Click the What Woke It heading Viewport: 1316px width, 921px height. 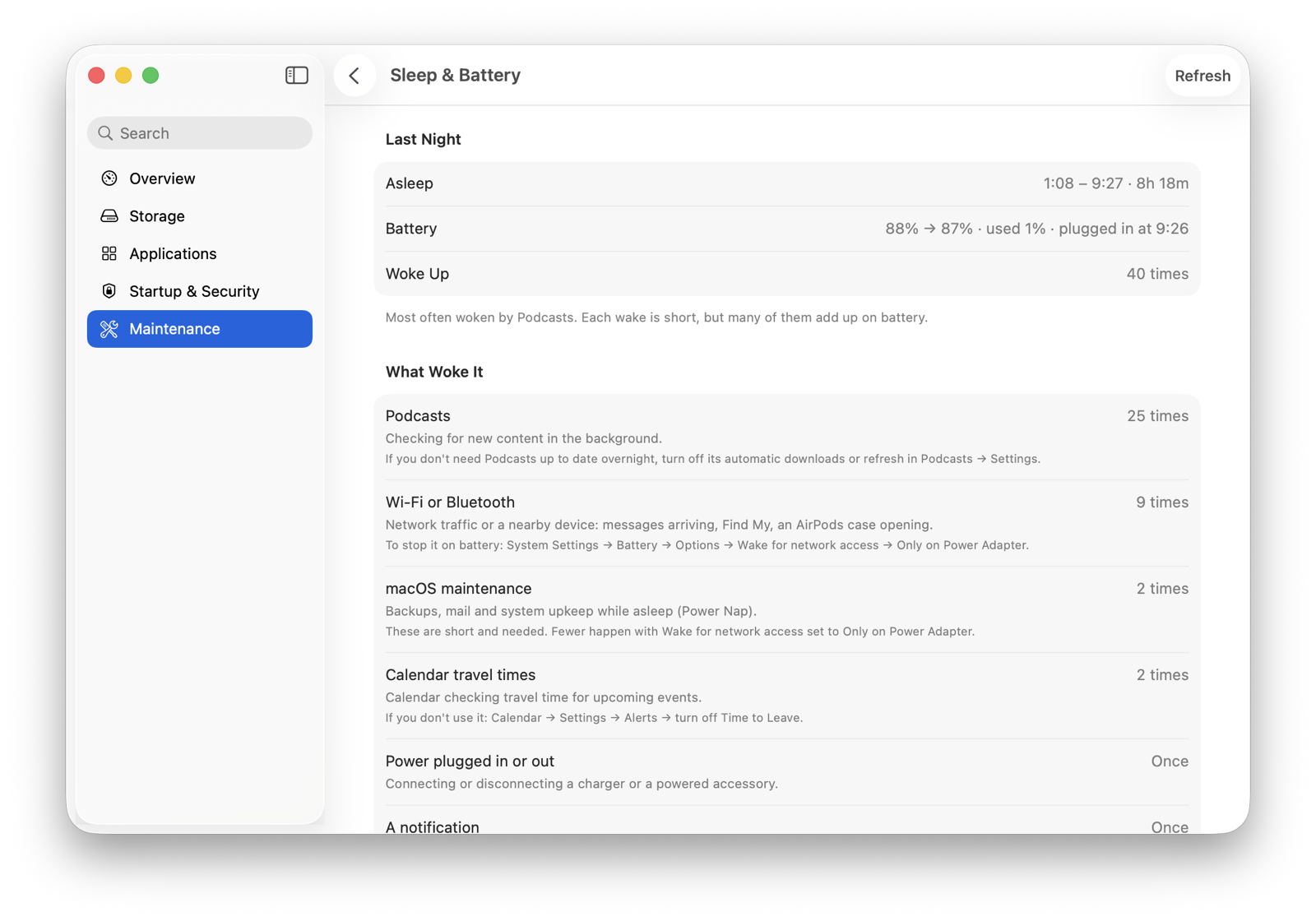point(434,372)
